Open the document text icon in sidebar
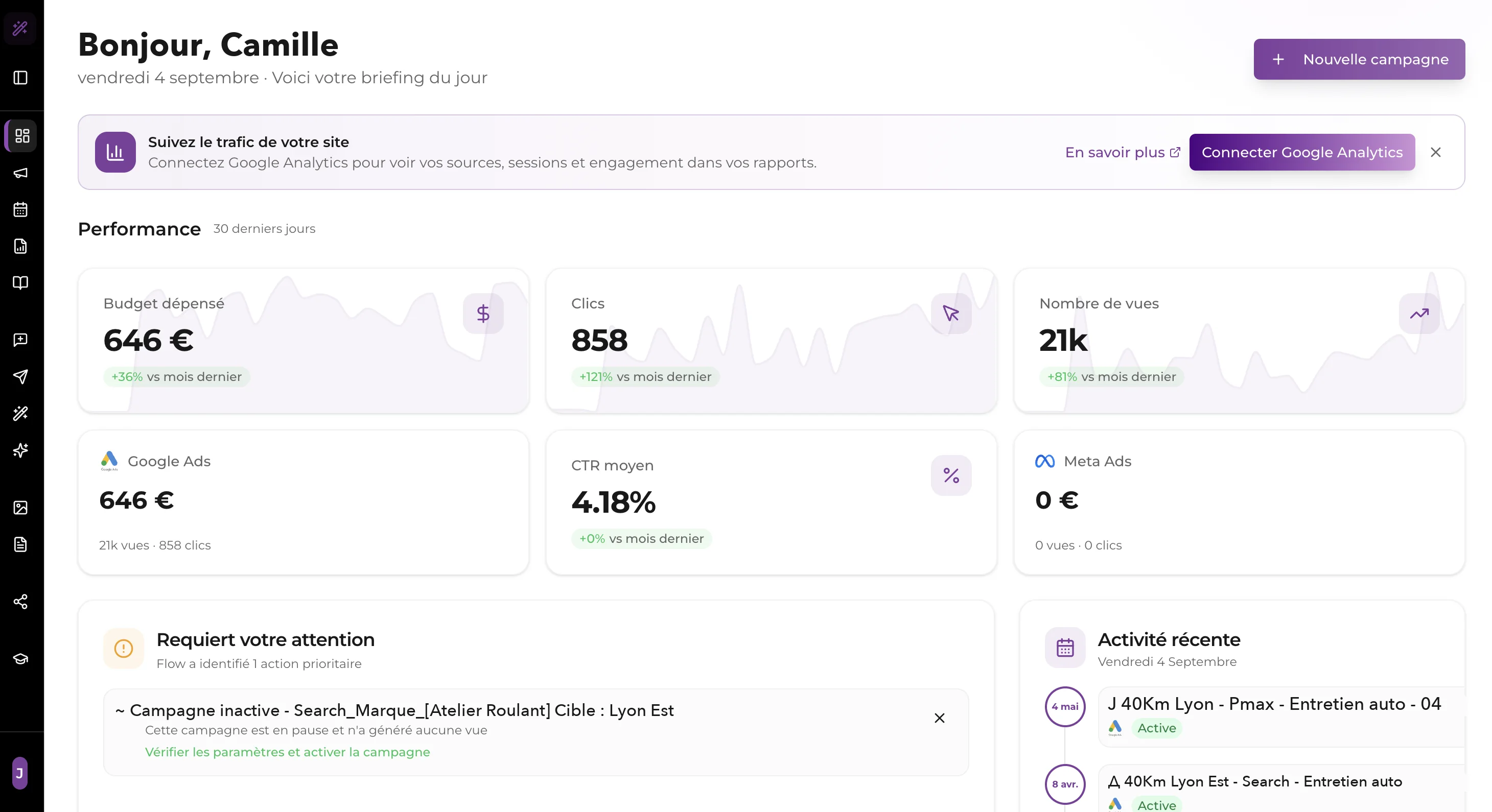This screenshot has width=1492, height=812. coord(20,544)
